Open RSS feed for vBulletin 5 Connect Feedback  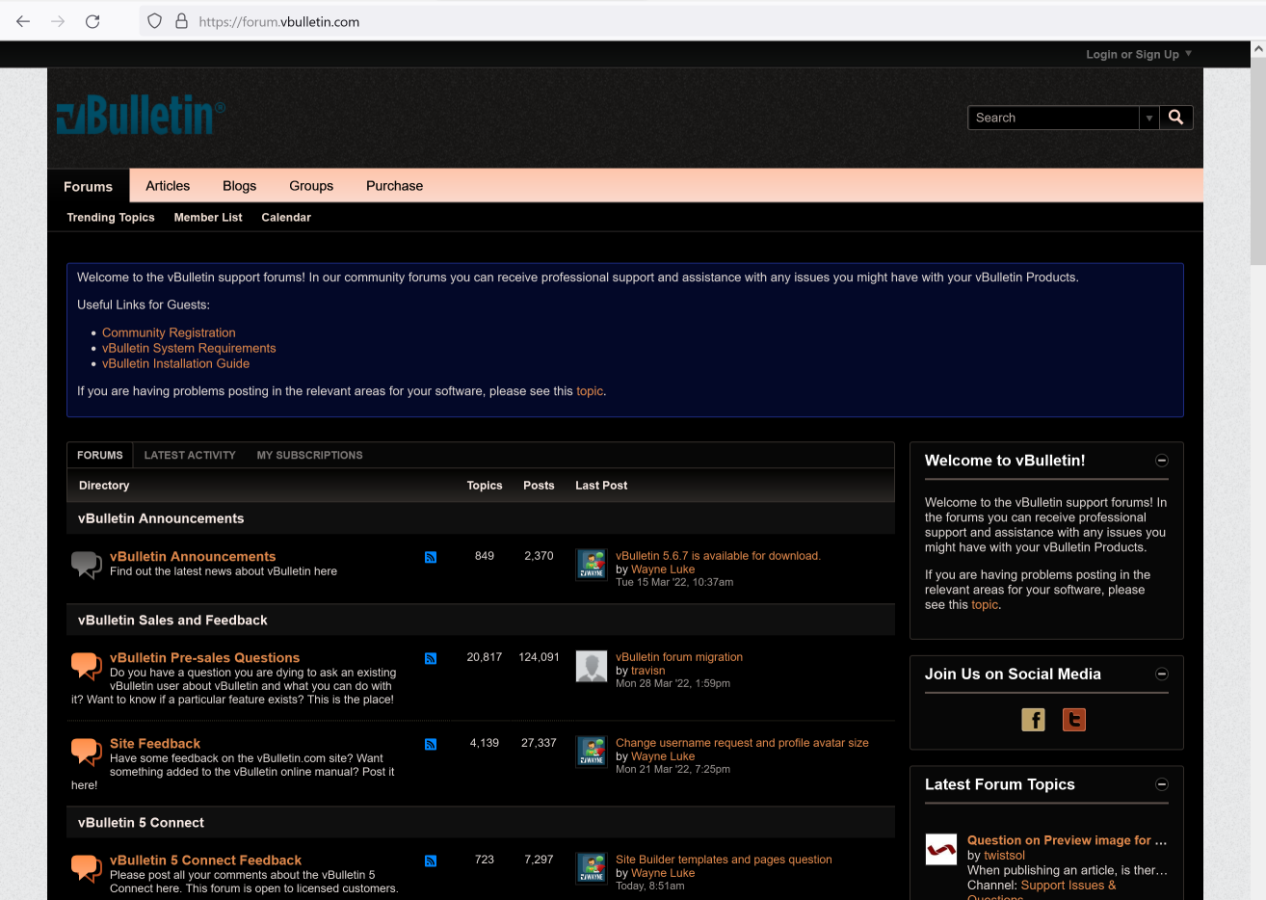[431, 861]
